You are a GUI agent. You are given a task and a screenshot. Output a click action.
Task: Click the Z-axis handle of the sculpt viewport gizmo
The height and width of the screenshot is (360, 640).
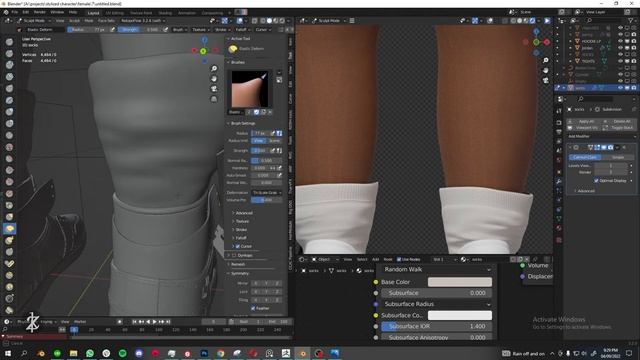204,40
